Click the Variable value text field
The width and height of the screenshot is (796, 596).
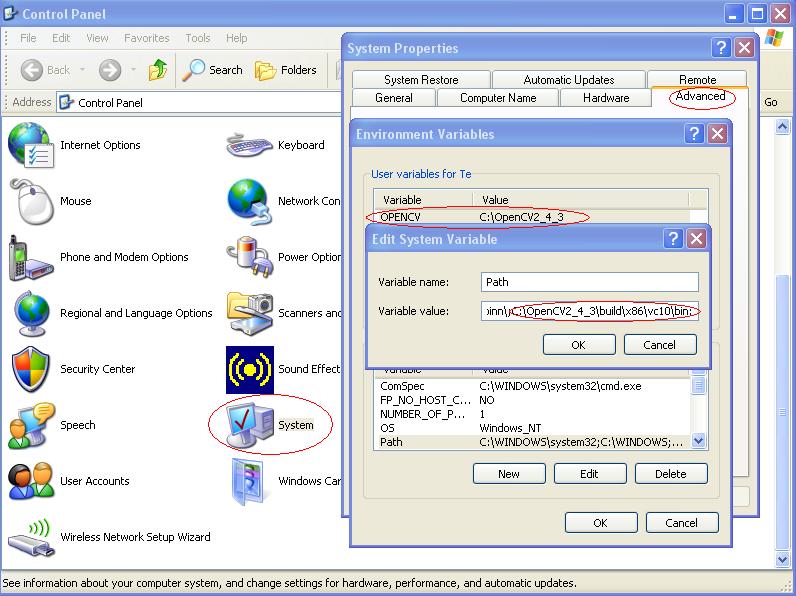pyautogui.click(x=589, y=311)
